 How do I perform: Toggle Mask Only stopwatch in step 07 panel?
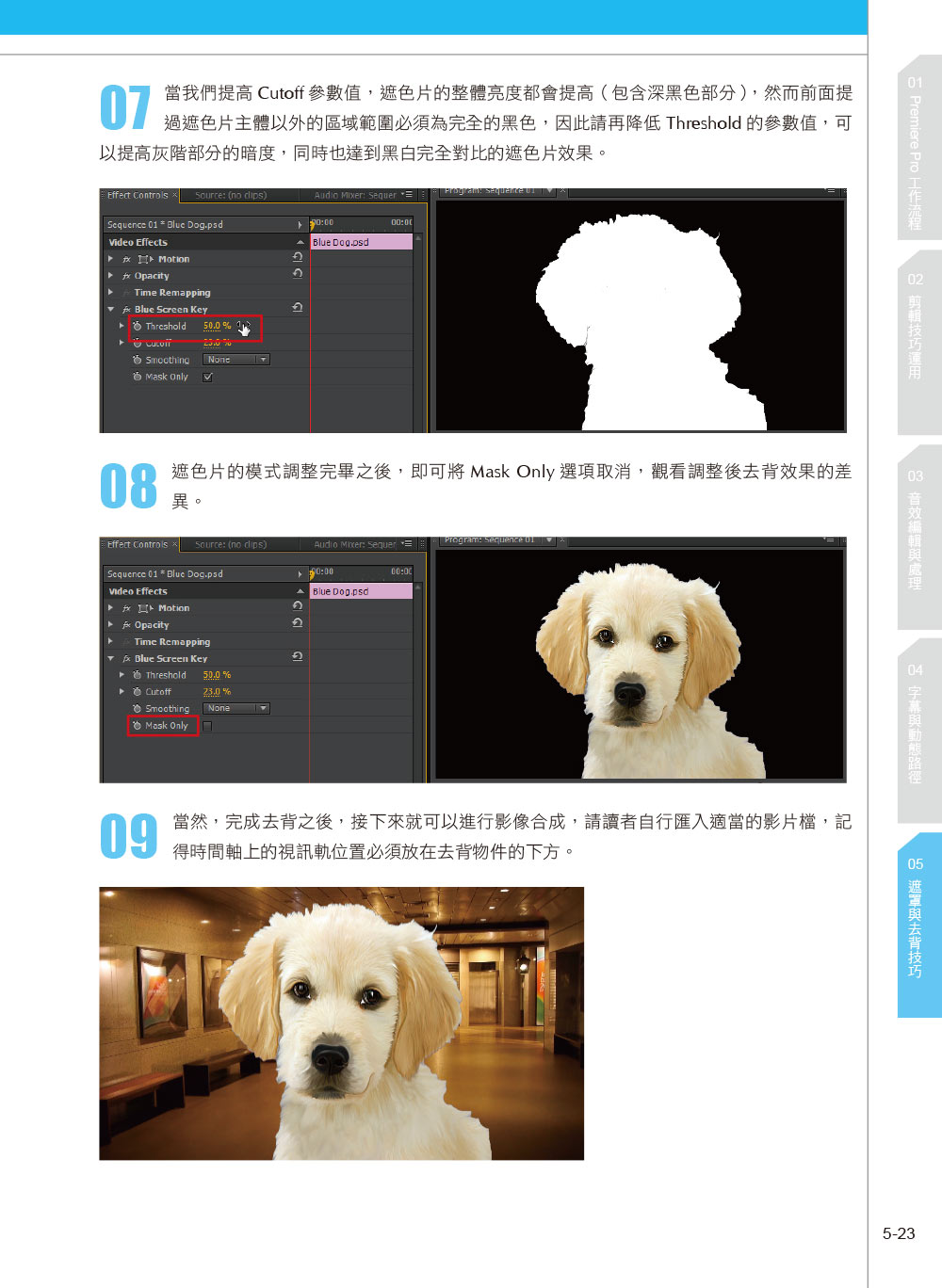(x=138, y=377)
